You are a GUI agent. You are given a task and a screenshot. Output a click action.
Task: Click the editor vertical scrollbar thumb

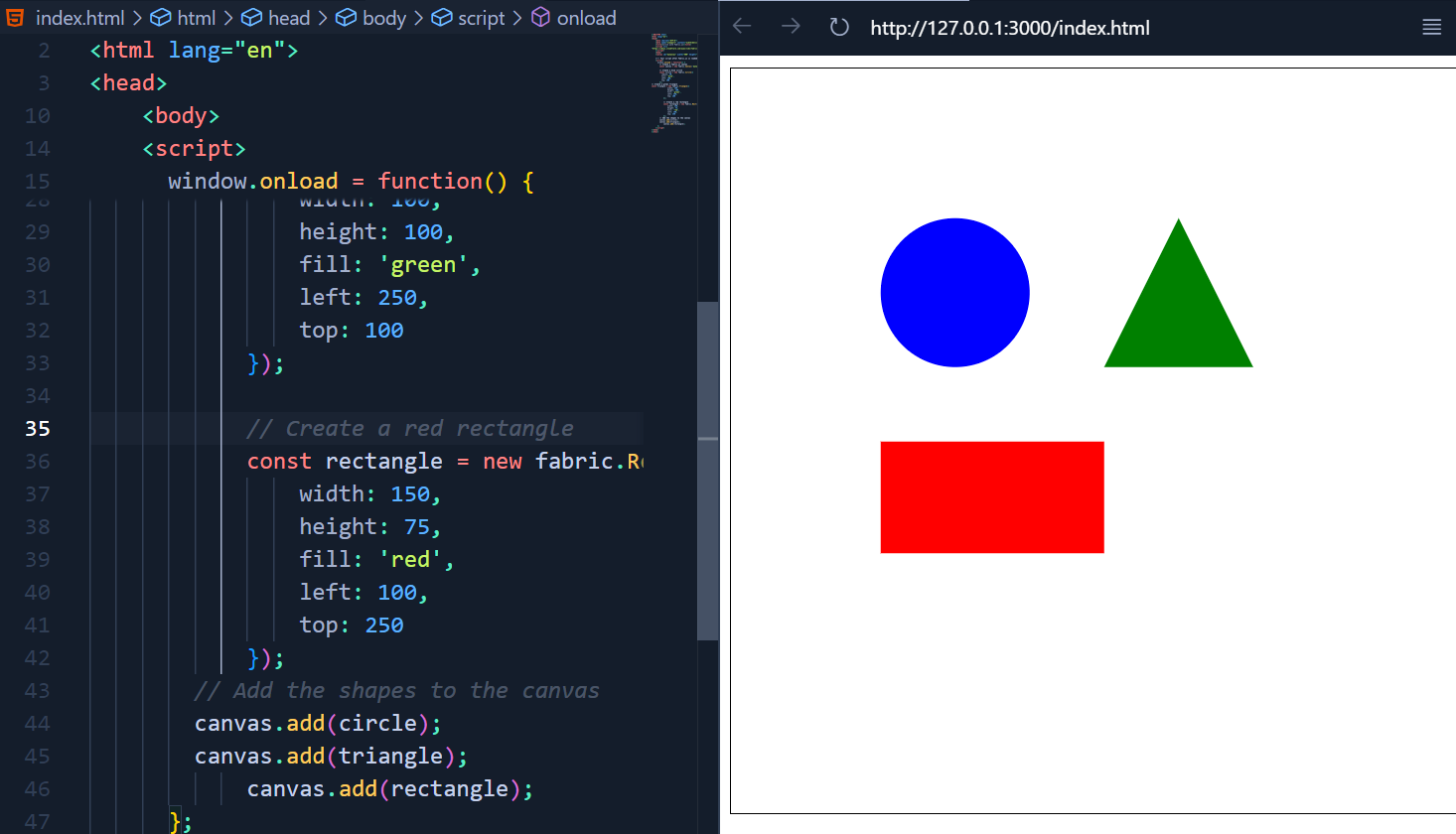707,471
